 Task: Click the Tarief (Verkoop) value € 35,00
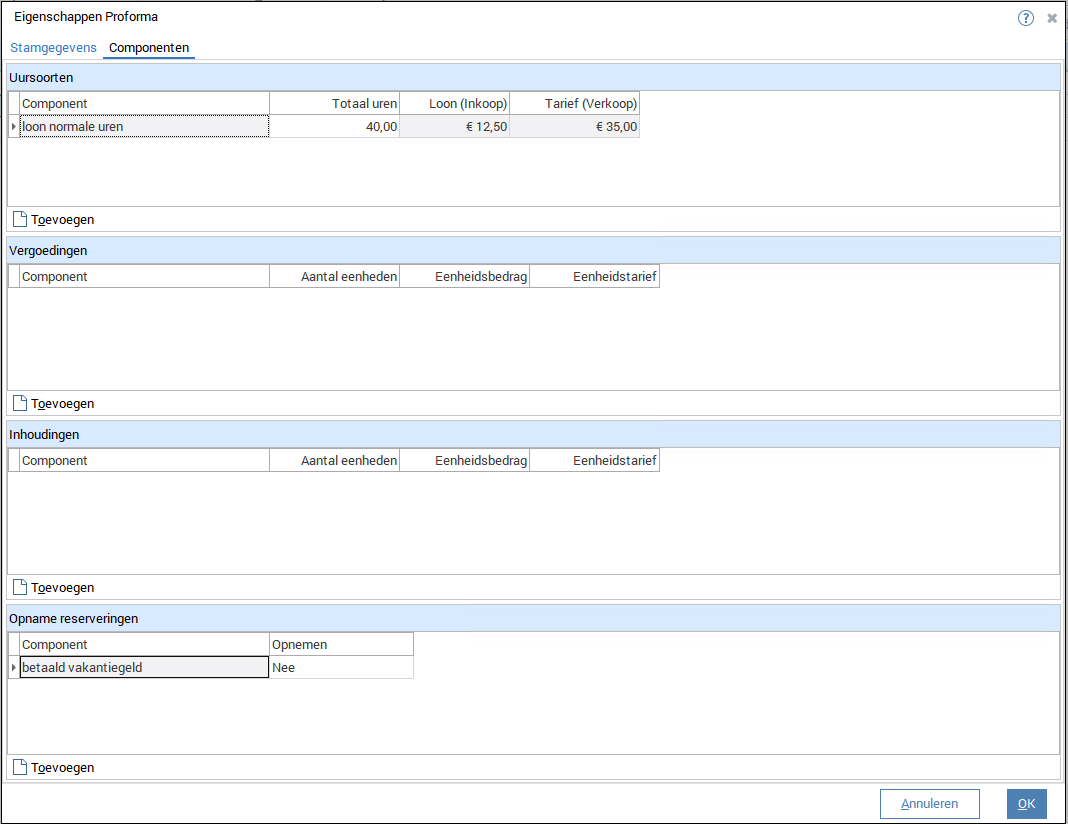575,127
